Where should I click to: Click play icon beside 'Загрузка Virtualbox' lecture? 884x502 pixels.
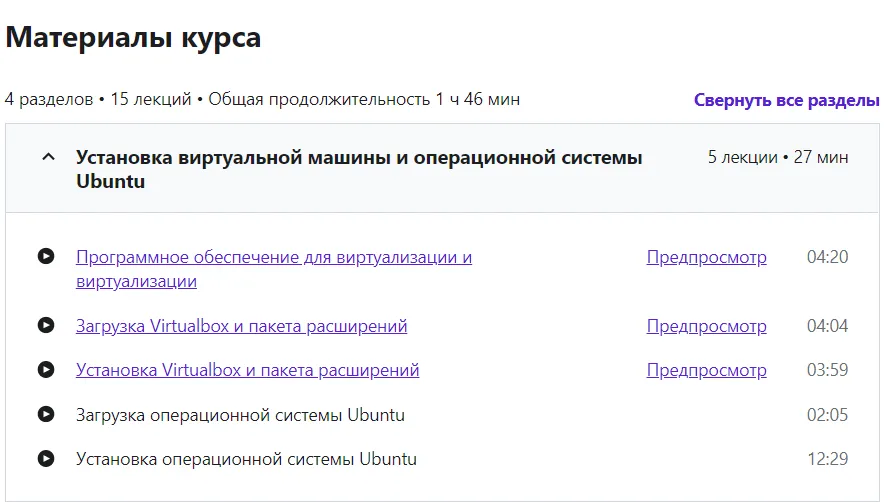point(45,326)
